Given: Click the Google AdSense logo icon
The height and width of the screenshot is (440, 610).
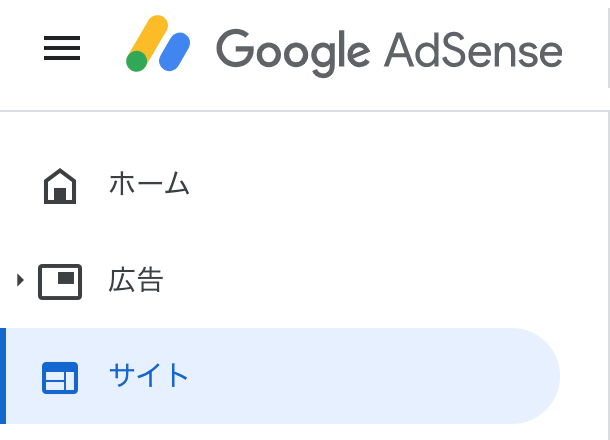Looking at the screenshot, I should pos(158,43).
